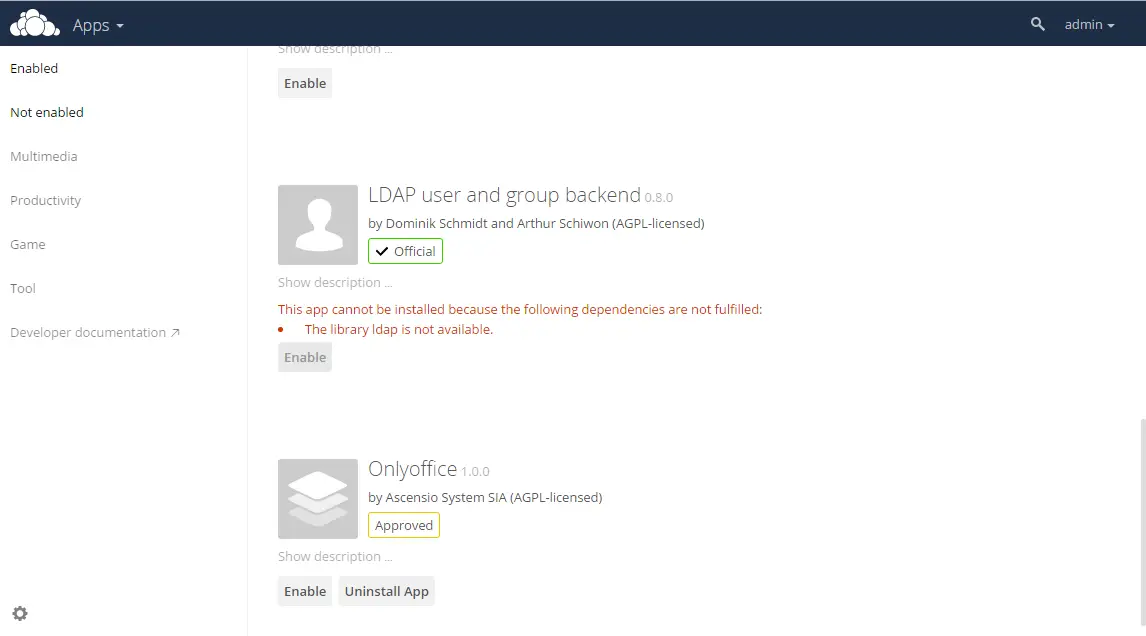This screenshot has width=1146, height=636.
Task: Click the Dominik Schmidt author line
Action: pyautogui.click(x=536, y=223)
